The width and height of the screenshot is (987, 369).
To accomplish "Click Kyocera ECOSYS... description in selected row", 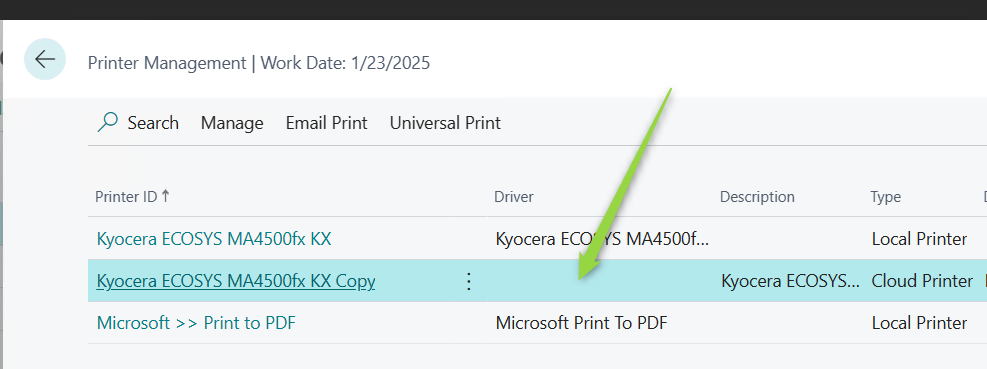I will 790,281.
